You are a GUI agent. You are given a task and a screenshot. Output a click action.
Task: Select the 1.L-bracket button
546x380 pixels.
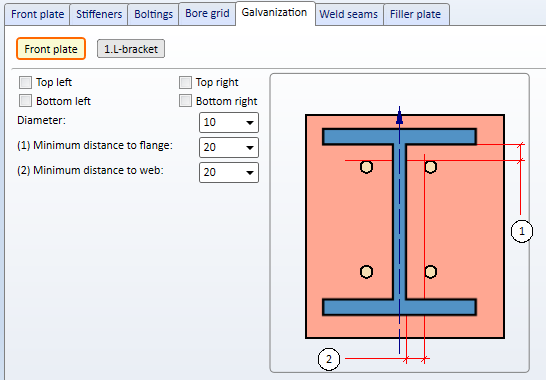(131, 49)
